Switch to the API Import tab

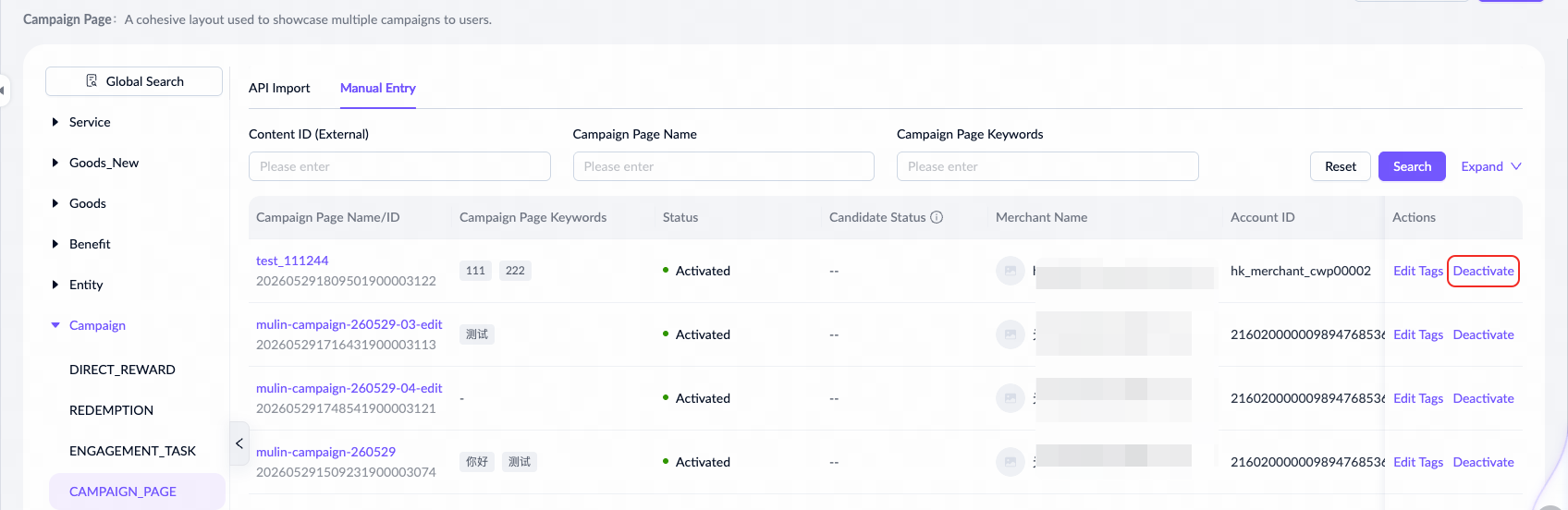pyautogui.click(x=279, y=88)
